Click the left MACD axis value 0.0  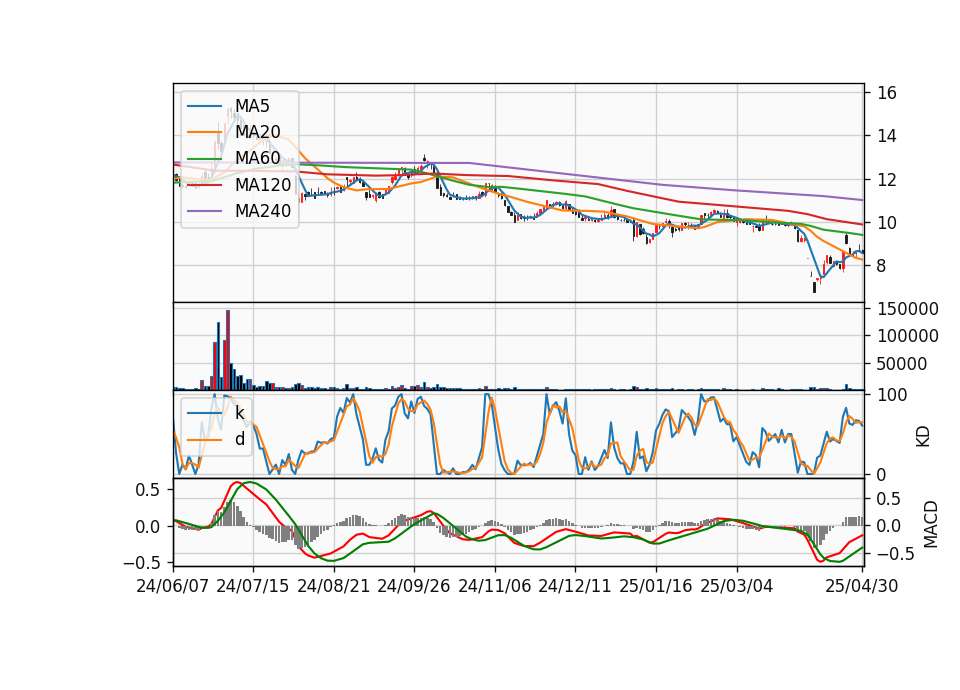(x=146, y=527)
